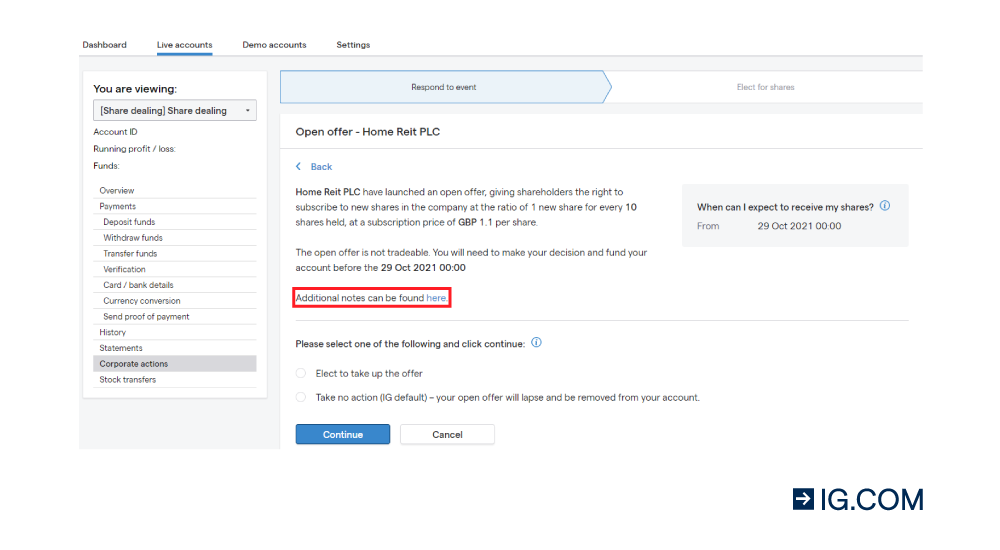Click the 'Elect for shares' step
This screenshot has width=1000, height=550.
click(x=765, y=87)
